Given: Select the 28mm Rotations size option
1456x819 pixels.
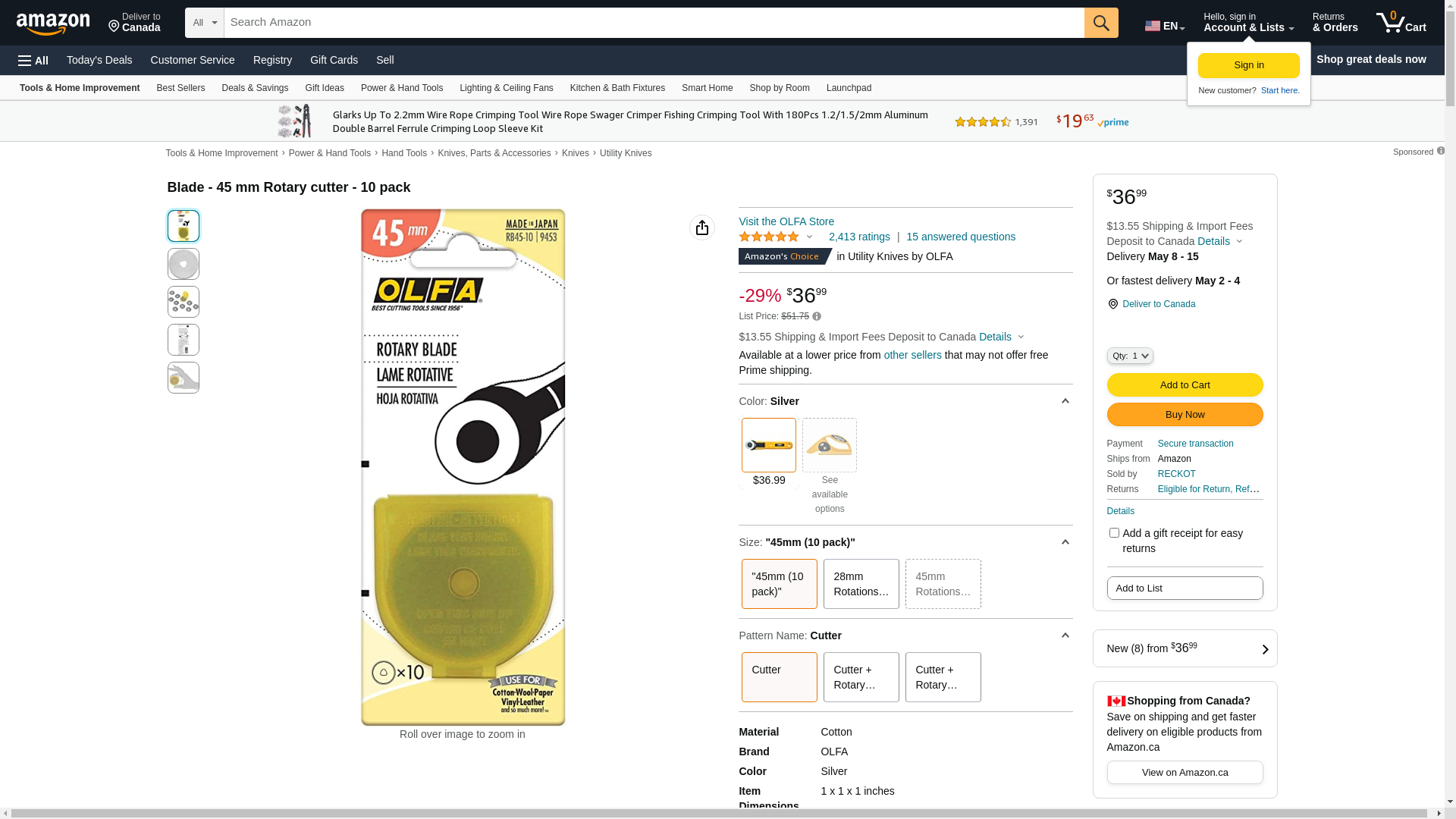Looking at the screenshot, I should [x=861, y=584].
